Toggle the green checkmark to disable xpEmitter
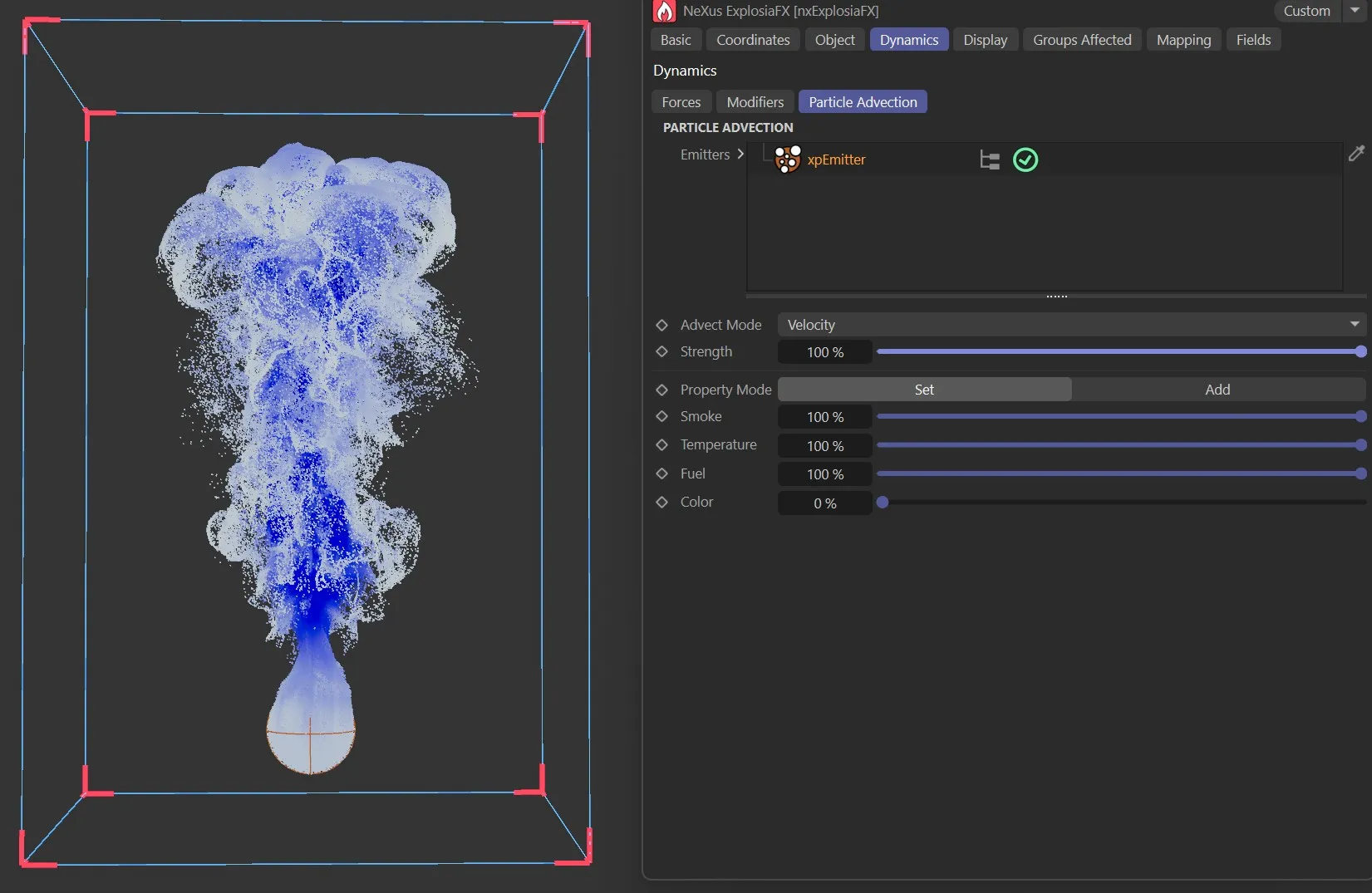This screenshot has height=893, width=1372. [x=1025, y=159]
